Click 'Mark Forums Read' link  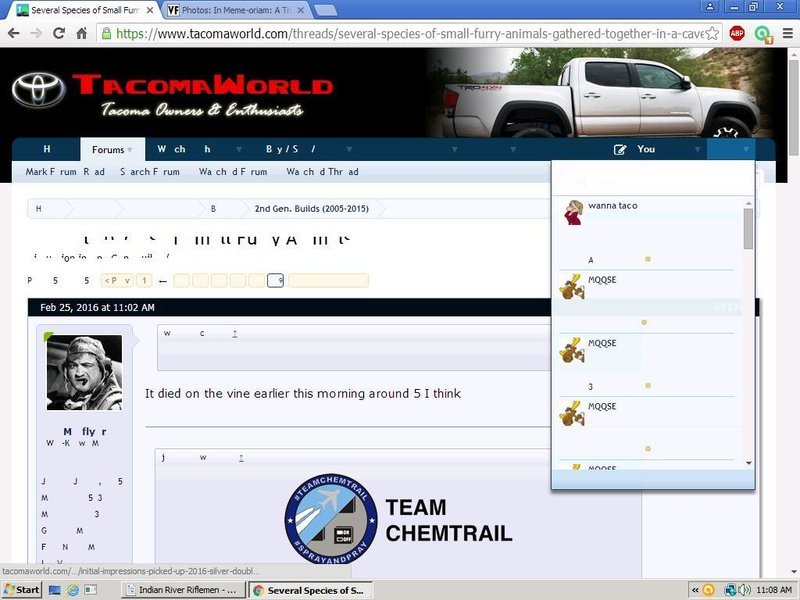click(65, 172)
